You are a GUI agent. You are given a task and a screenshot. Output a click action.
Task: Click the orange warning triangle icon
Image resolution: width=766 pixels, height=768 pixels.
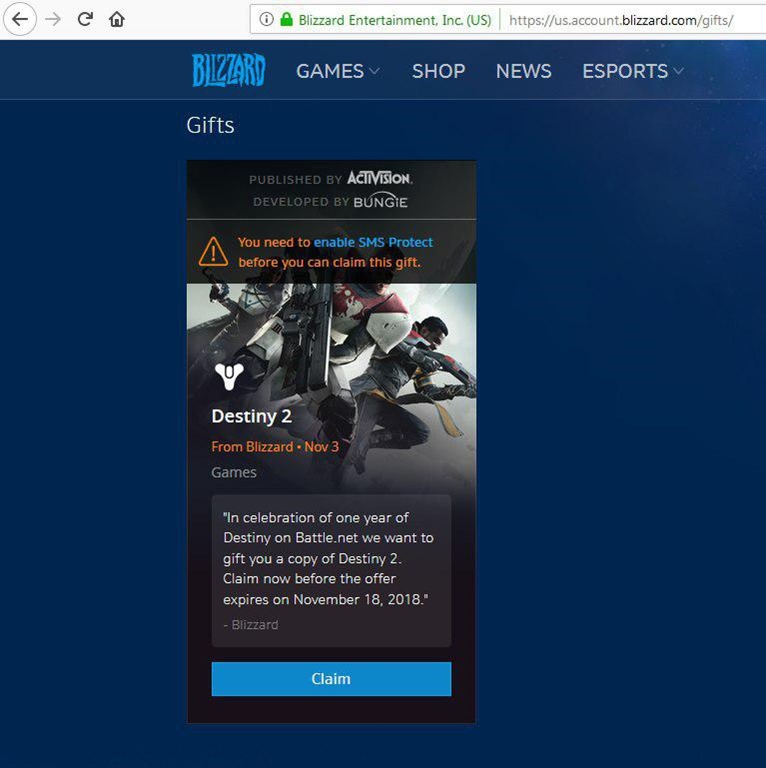tap(213, 252)
